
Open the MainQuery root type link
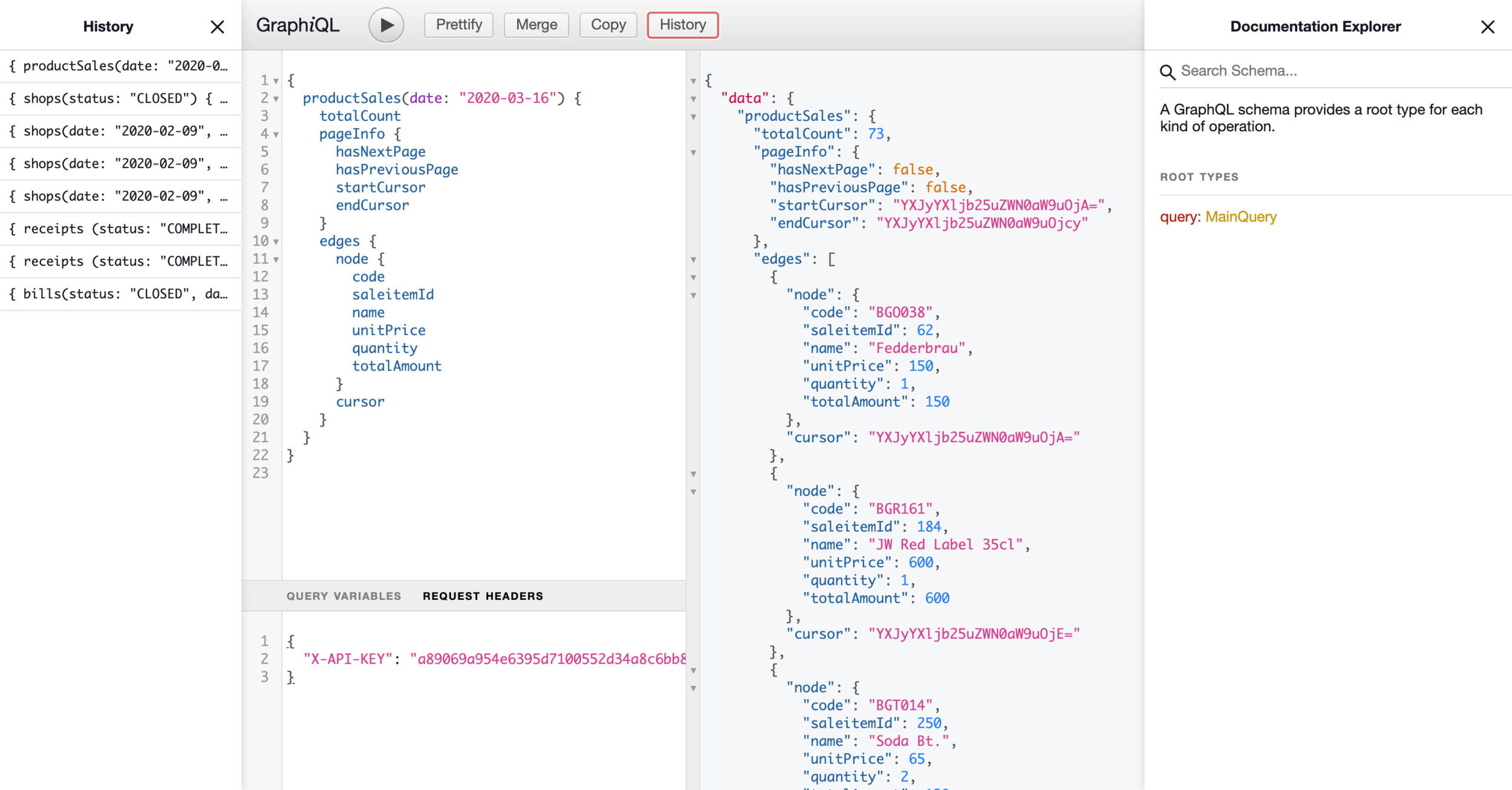(x=1240, y=217)
